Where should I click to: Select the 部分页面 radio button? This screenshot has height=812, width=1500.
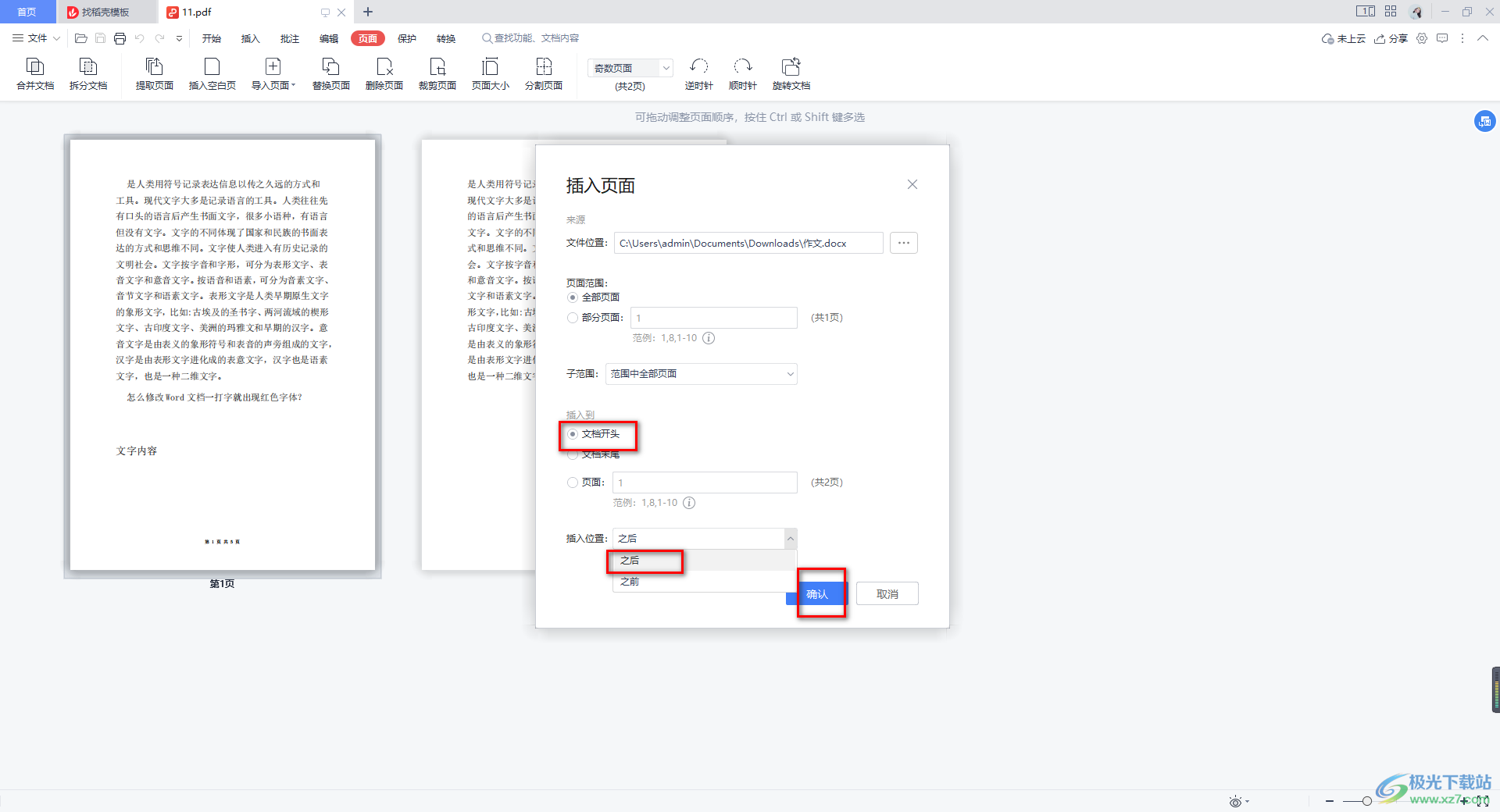coord(573,318)
